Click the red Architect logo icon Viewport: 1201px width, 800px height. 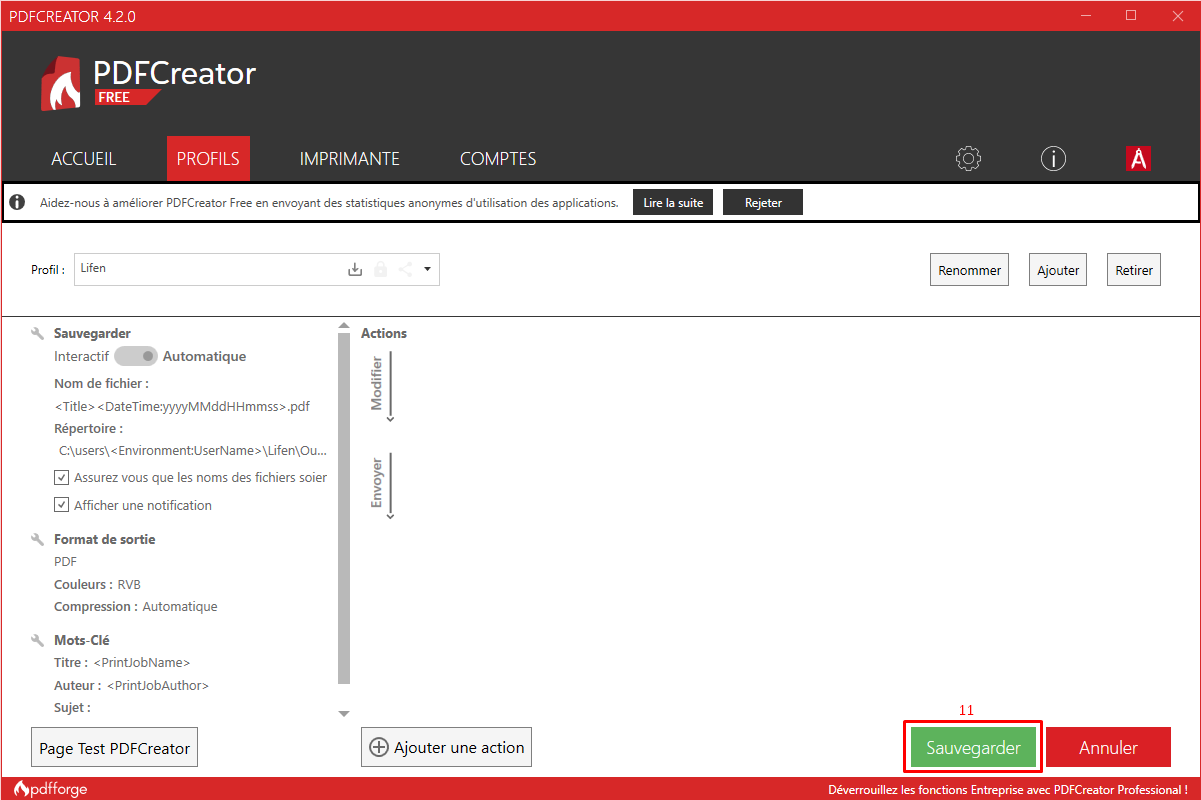click(x=1138, y=158)
